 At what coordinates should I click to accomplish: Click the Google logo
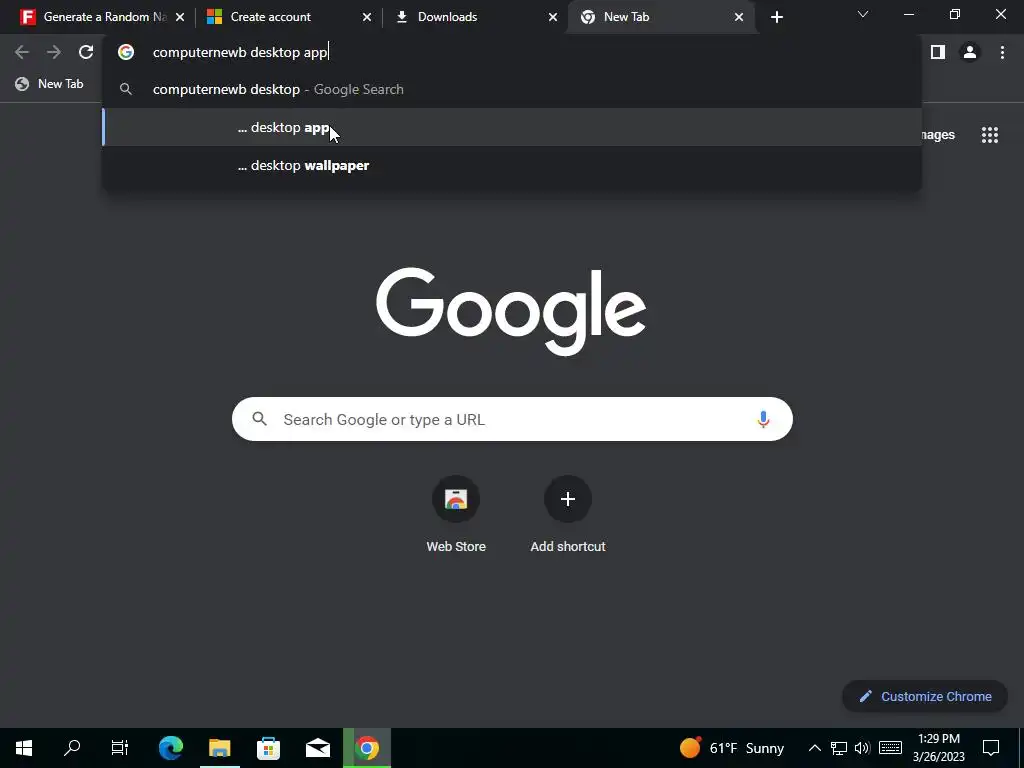(x=511, y=312)
